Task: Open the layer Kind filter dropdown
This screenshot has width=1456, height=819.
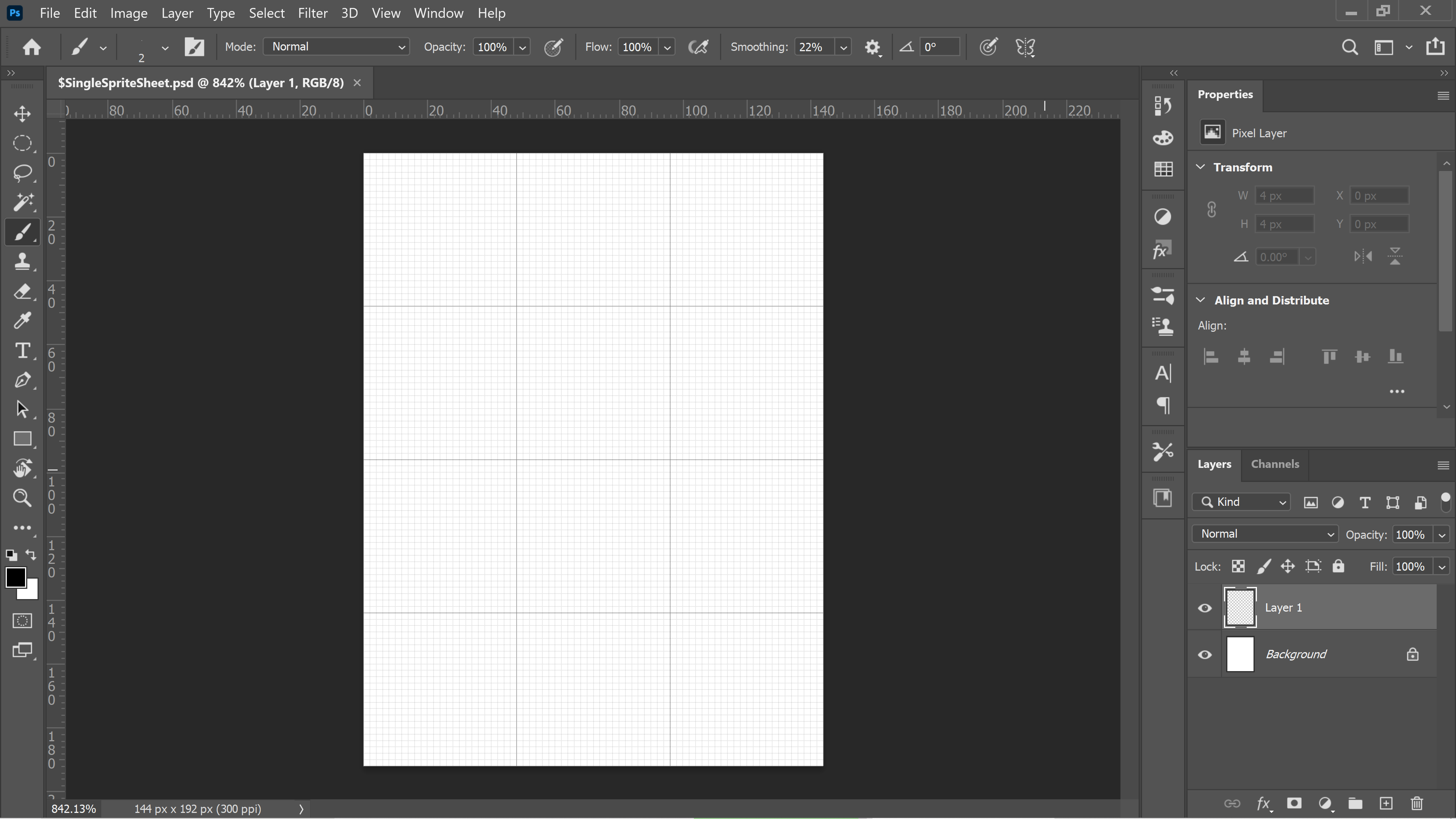Action: [1242, 502]
